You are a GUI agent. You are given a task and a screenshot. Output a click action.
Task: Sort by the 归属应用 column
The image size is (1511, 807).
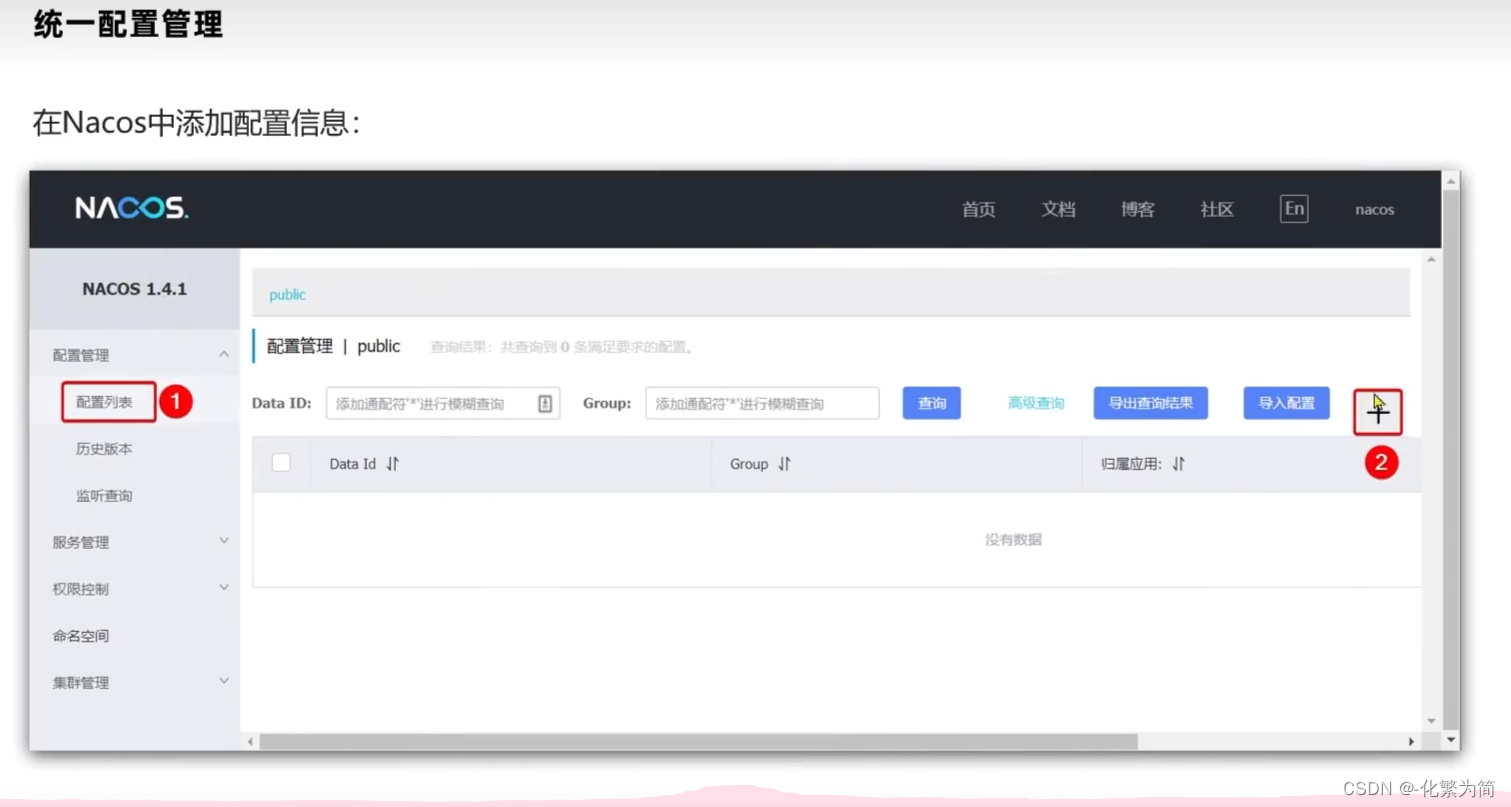click(1179, 464)
